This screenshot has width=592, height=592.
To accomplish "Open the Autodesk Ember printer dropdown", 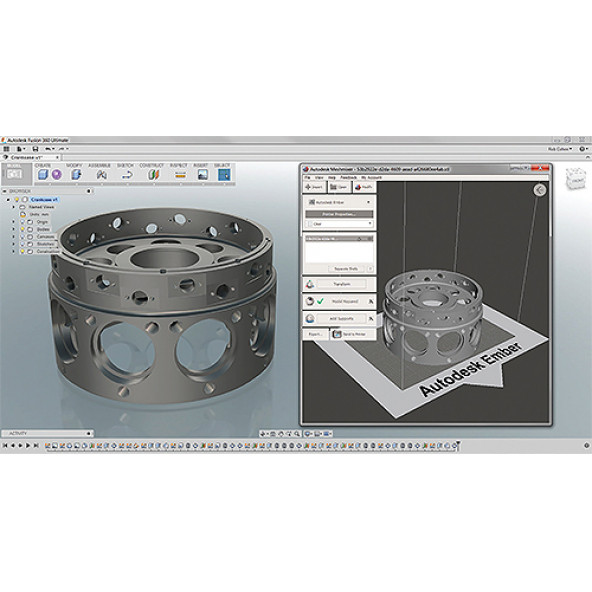I will click(339, 202).
